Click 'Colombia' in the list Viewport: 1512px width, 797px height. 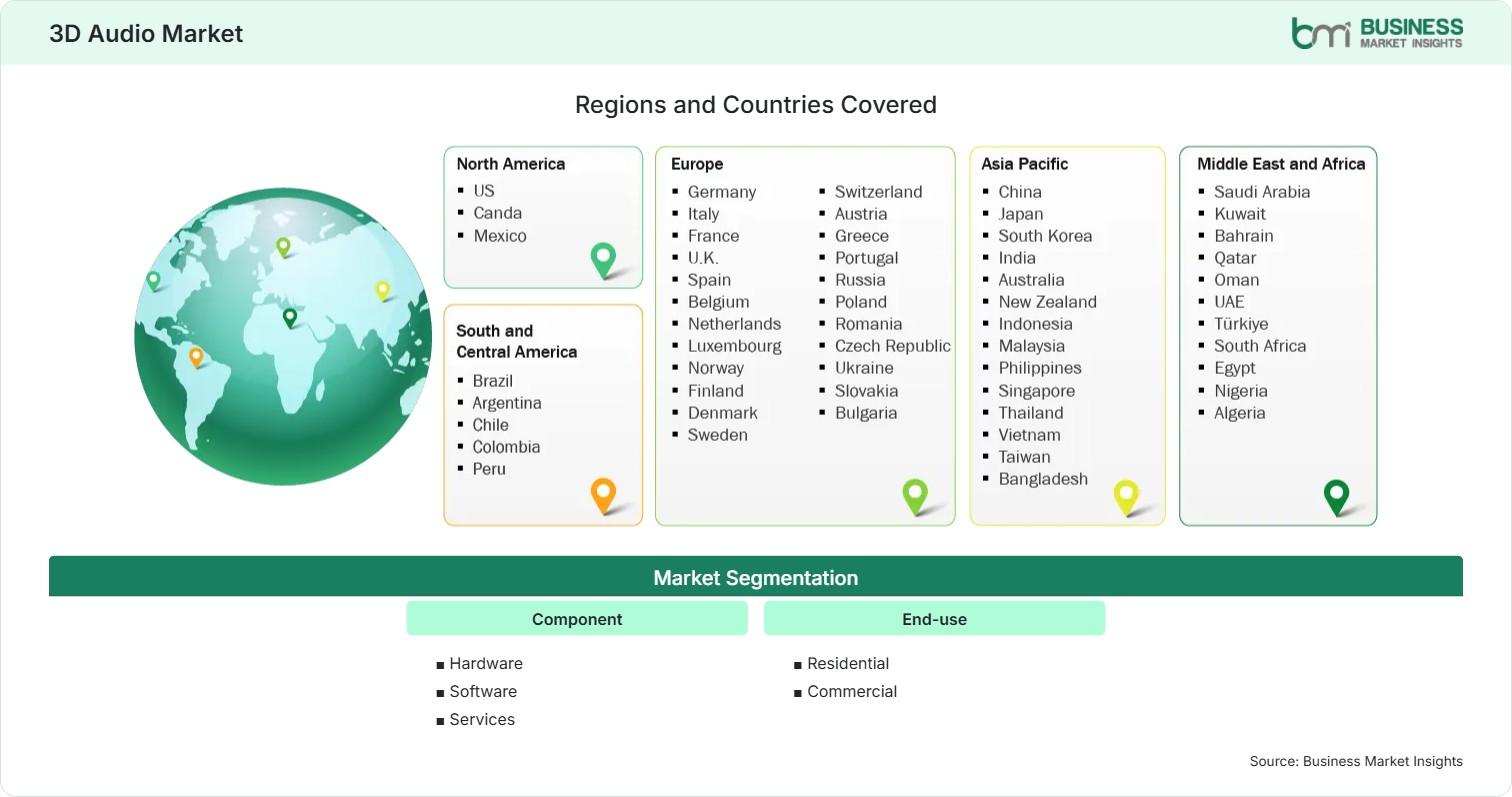(506, 446)
